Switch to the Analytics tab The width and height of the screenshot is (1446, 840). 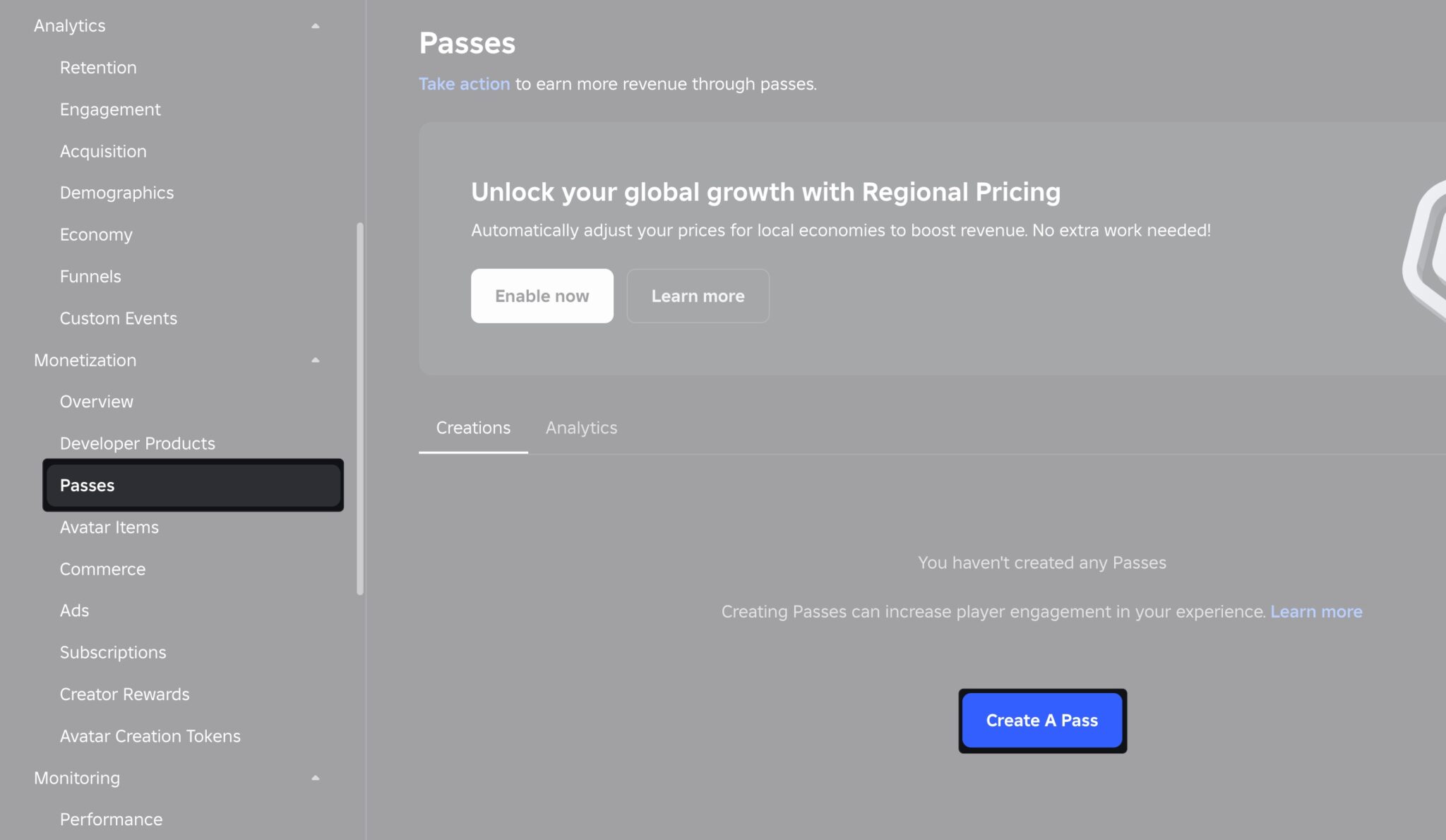pyautogui.click(x=581, y=428)
